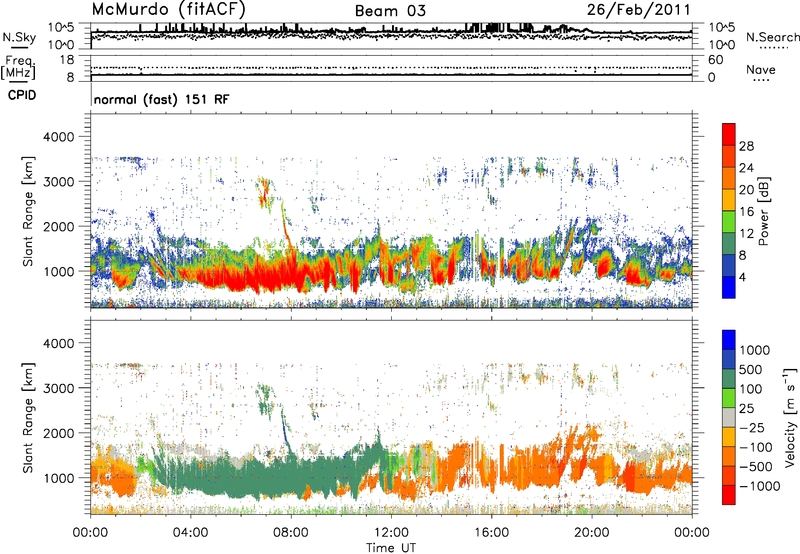Viewport: 800px width, 554px height.
Task: Click the 'Nave' legend label
Action: click(x=760, y=69)
